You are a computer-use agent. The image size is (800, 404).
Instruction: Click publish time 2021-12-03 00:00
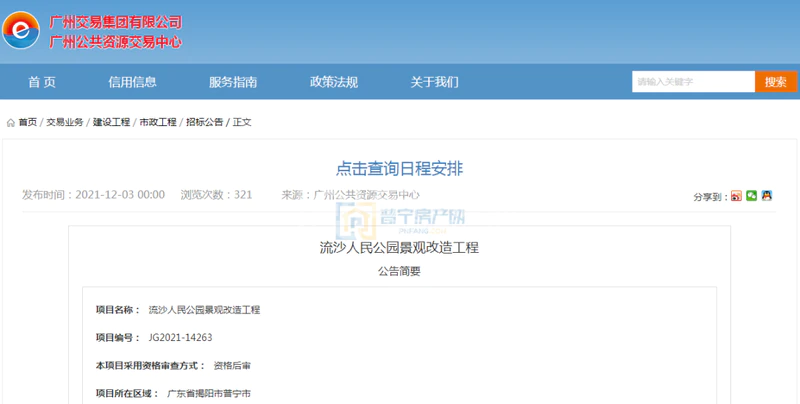point(120,195)
